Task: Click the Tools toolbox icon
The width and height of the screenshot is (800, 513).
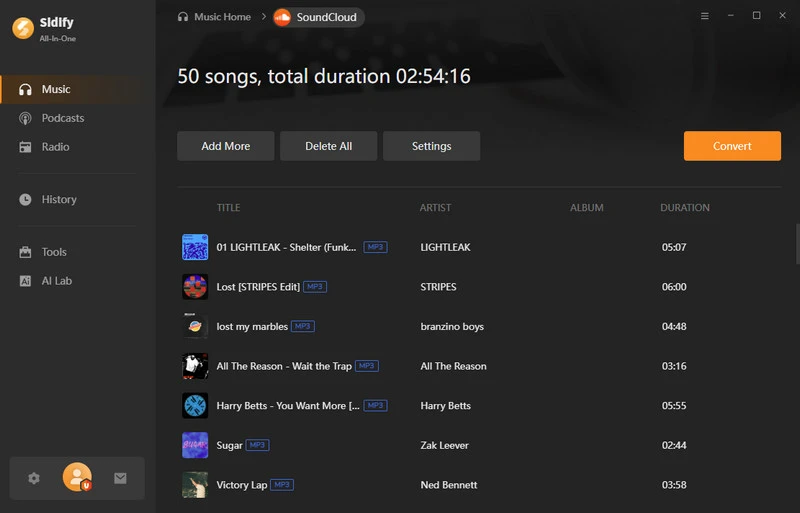Action: [25, 252]
